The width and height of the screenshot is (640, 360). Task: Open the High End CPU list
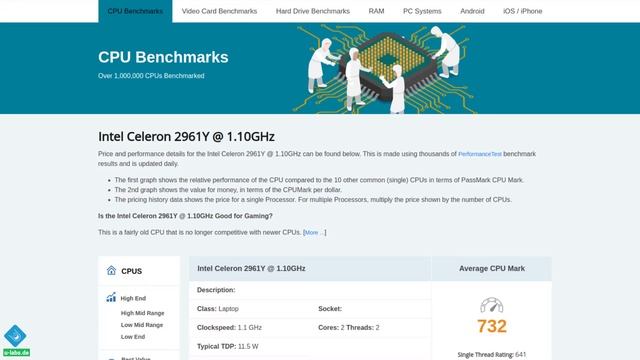133,298
